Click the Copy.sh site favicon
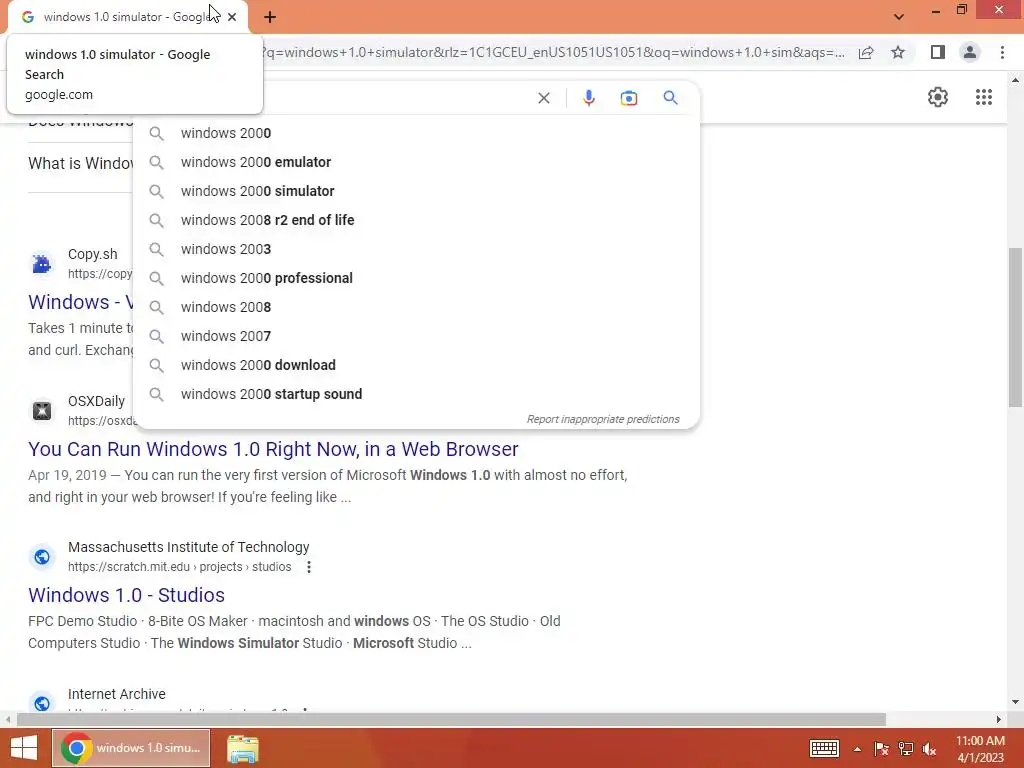Screen dimensions: 1024x768 [42, 264]
